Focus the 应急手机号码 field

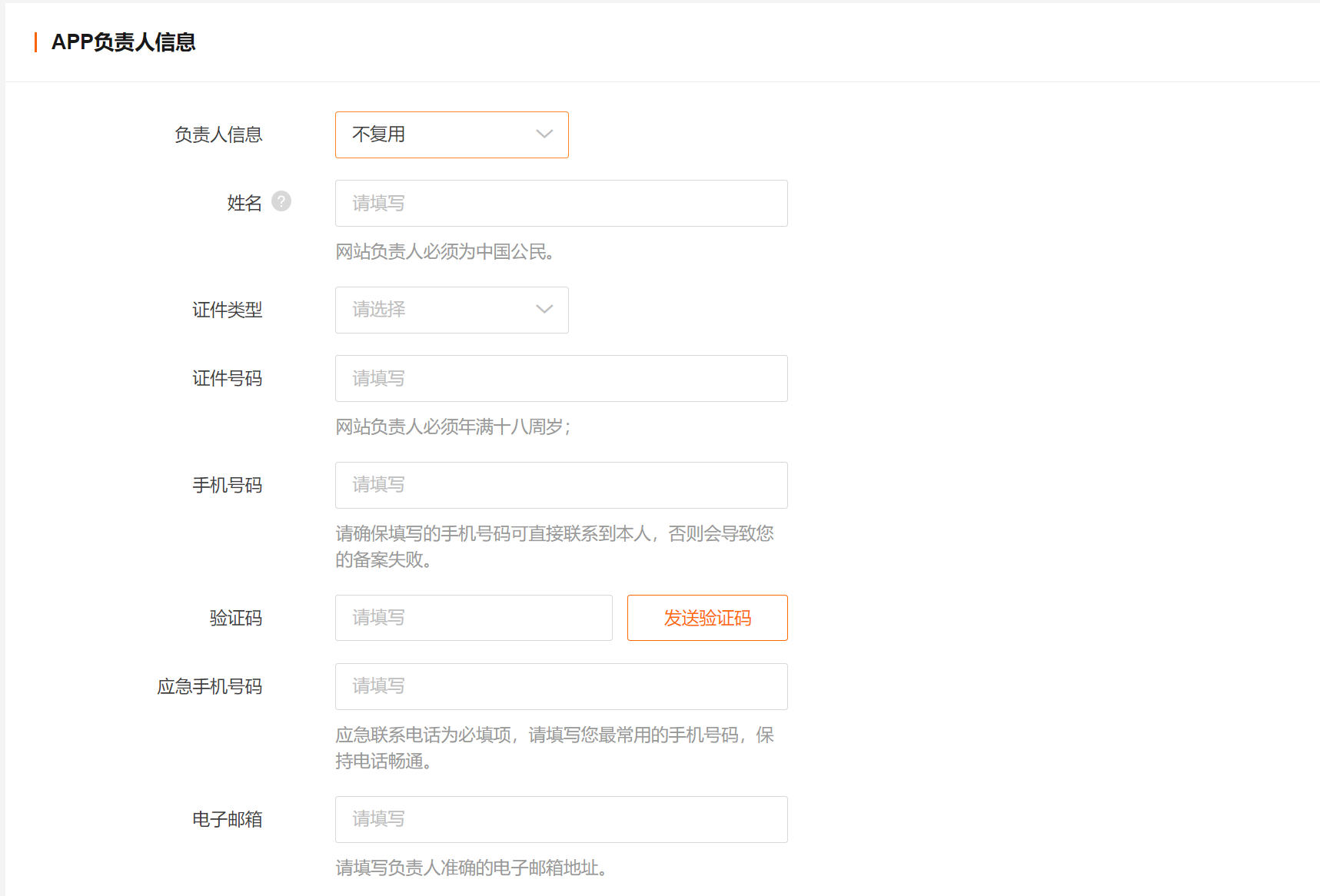click(561, 686)
